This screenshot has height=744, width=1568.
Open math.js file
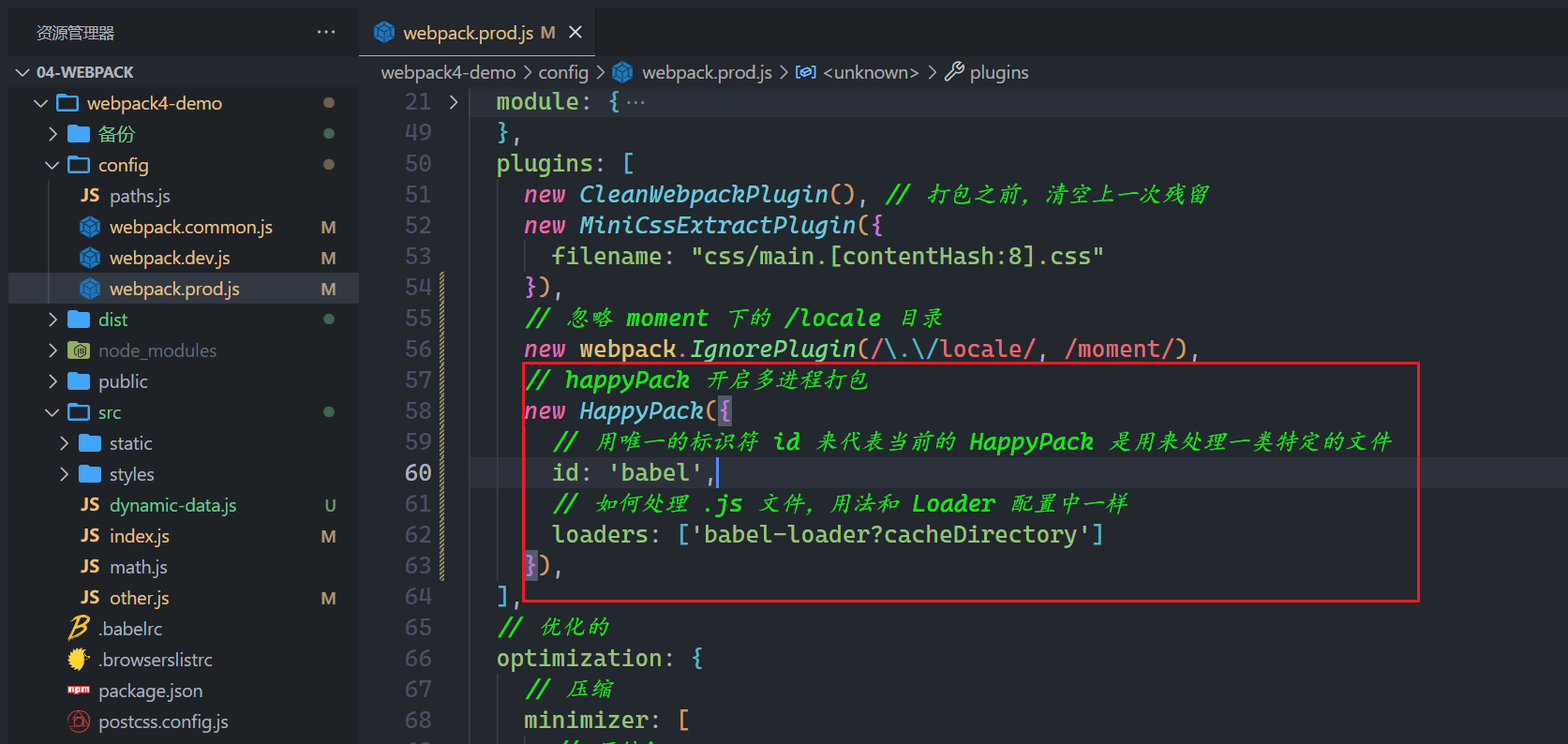139,567
